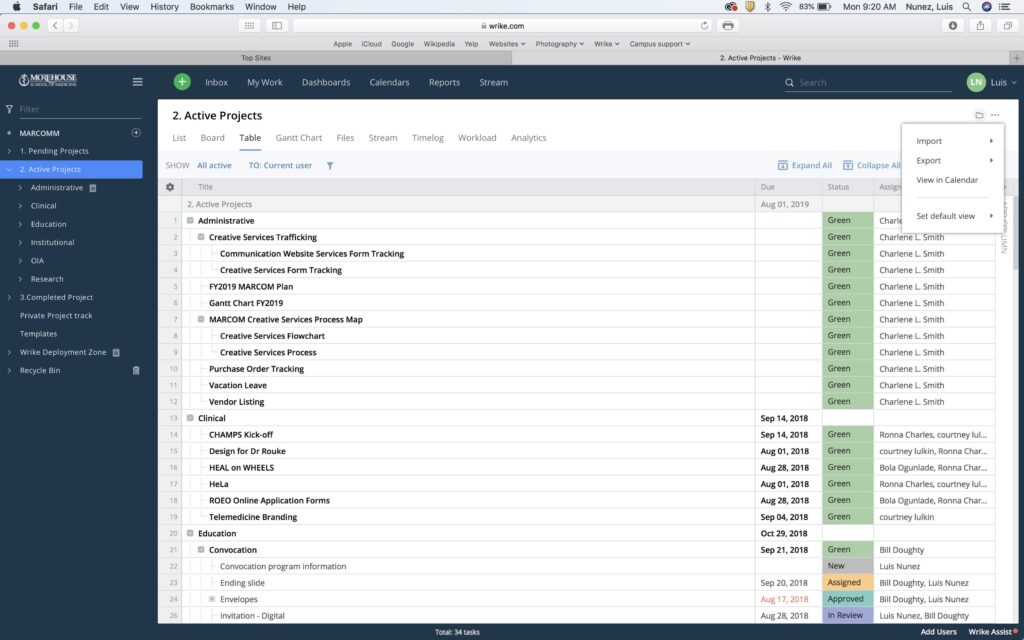The image size is (1024, 640).
Task: Click In Review status for Invitation - Digital
Action: 848,615
